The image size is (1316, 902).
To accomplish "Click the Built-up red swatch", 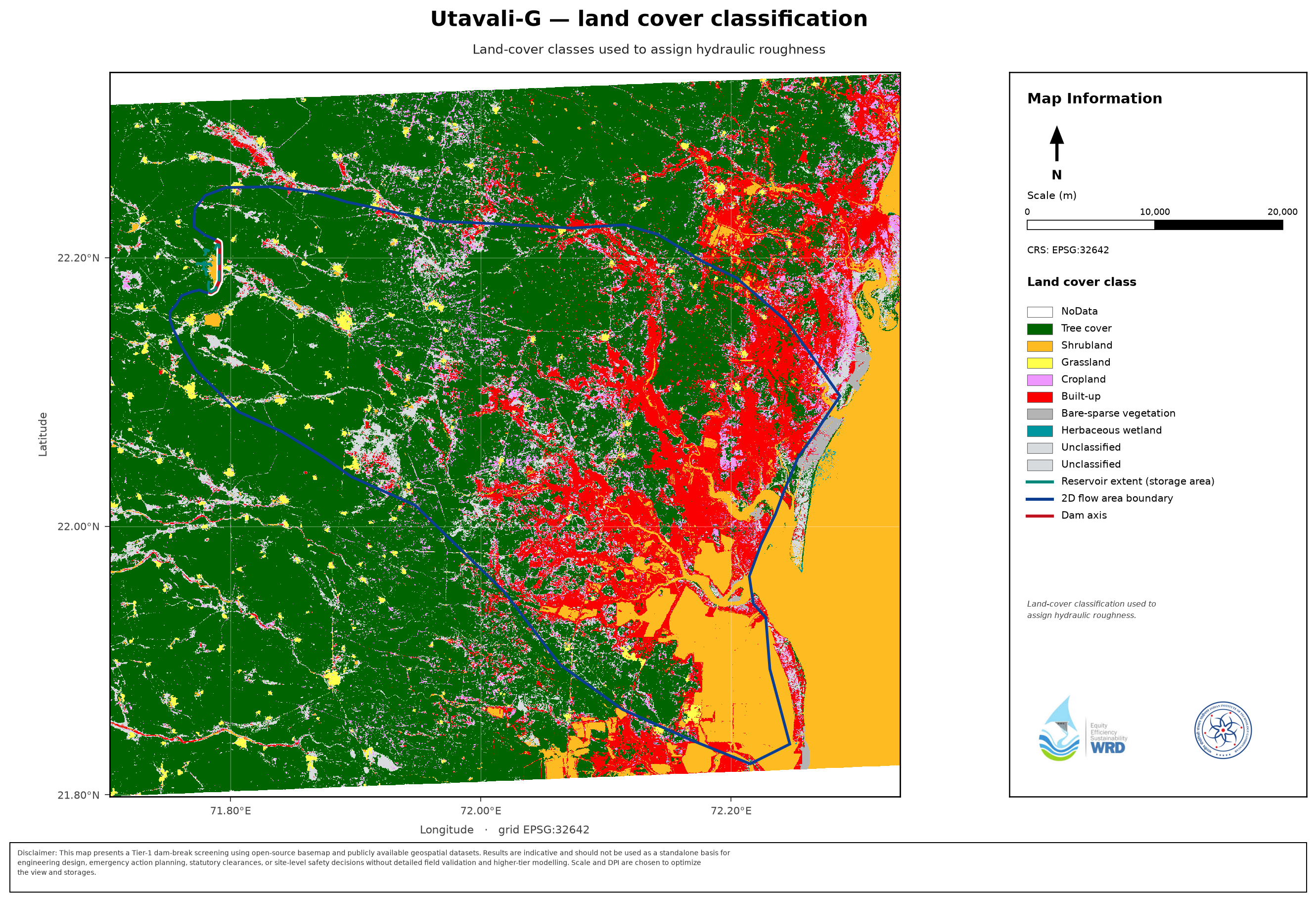I will coord(1040,397).
